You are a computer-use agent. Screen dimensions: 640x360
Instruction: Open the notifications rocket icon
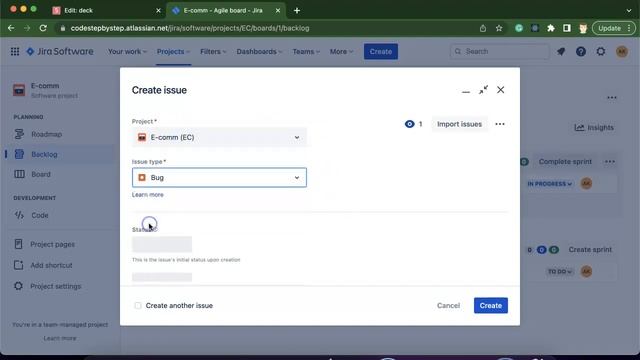[x=561, y=51]
